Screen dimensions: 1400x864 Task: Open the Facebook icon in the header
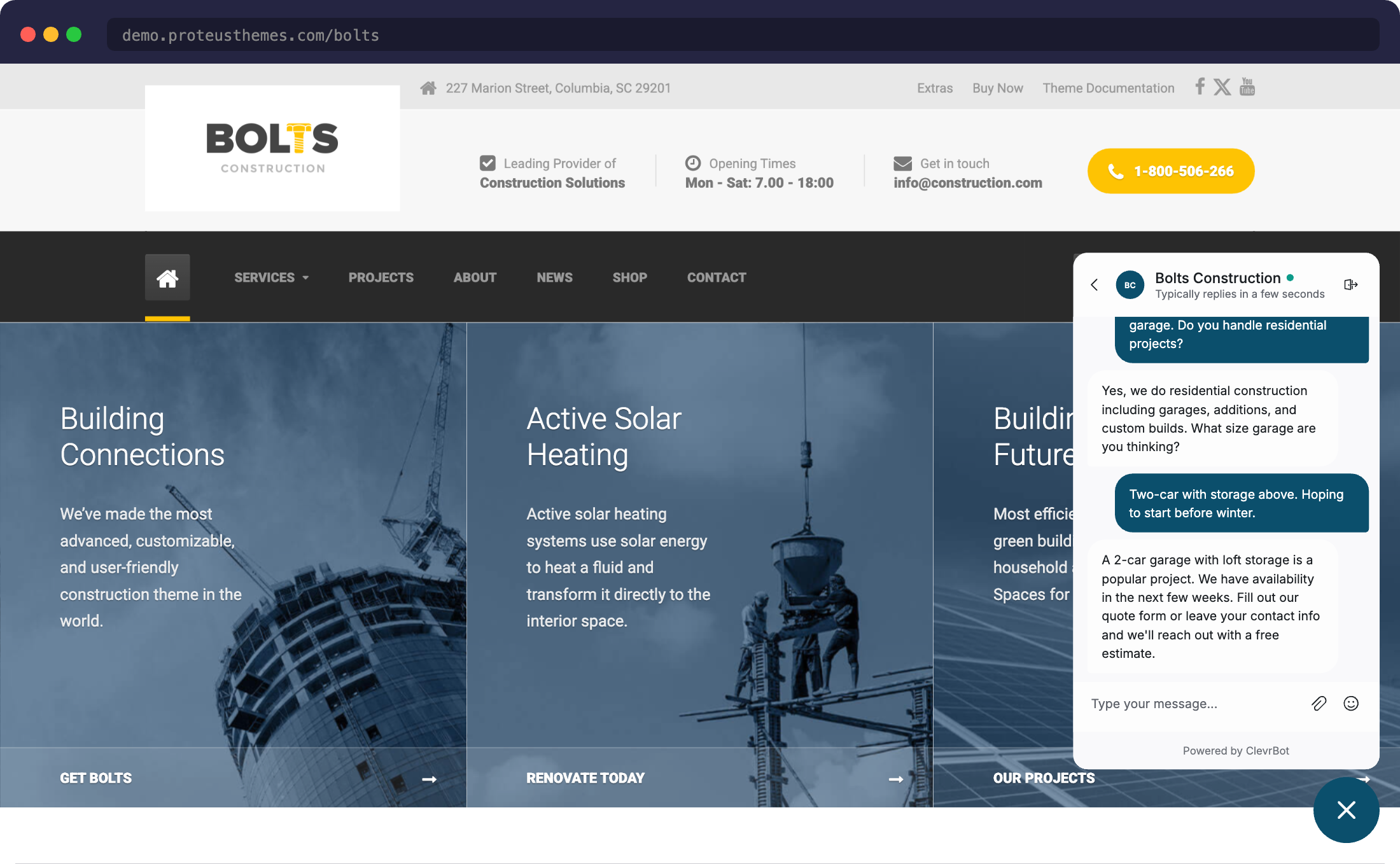[x=1199, y=87]
